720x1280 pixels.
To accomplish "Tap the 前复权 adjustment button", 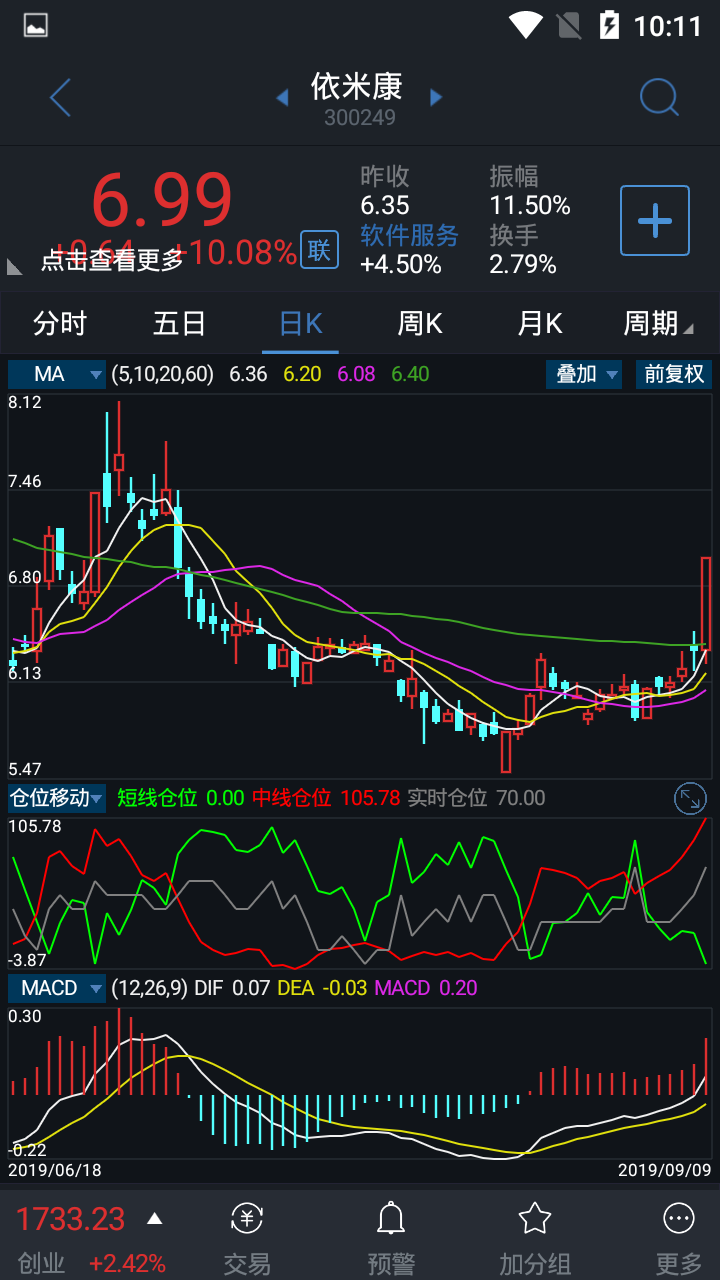I will click(674, 374).
